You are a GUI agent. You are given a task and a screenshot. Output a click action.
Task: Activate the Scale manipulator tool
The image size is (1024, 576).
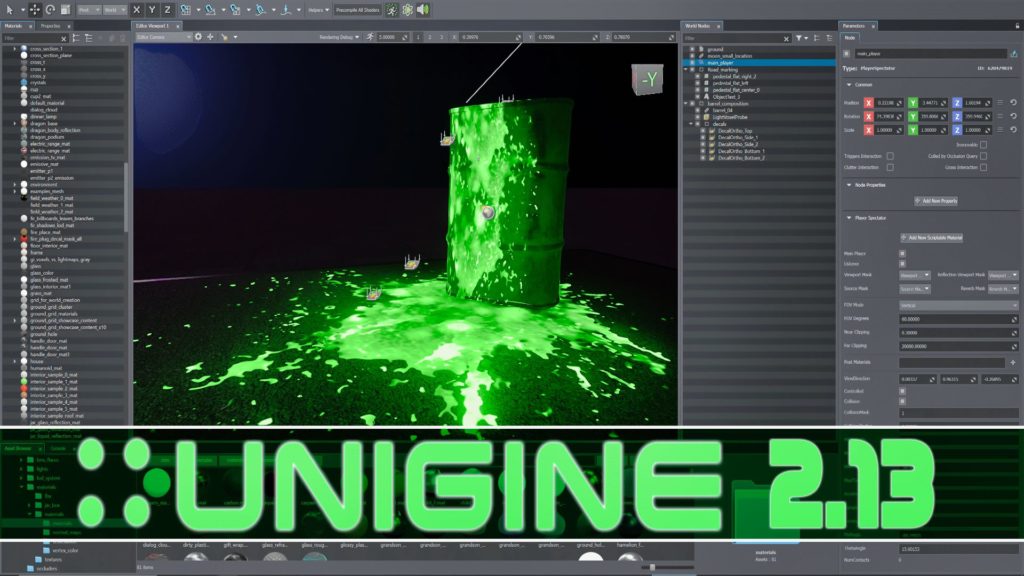coord(65,10)
